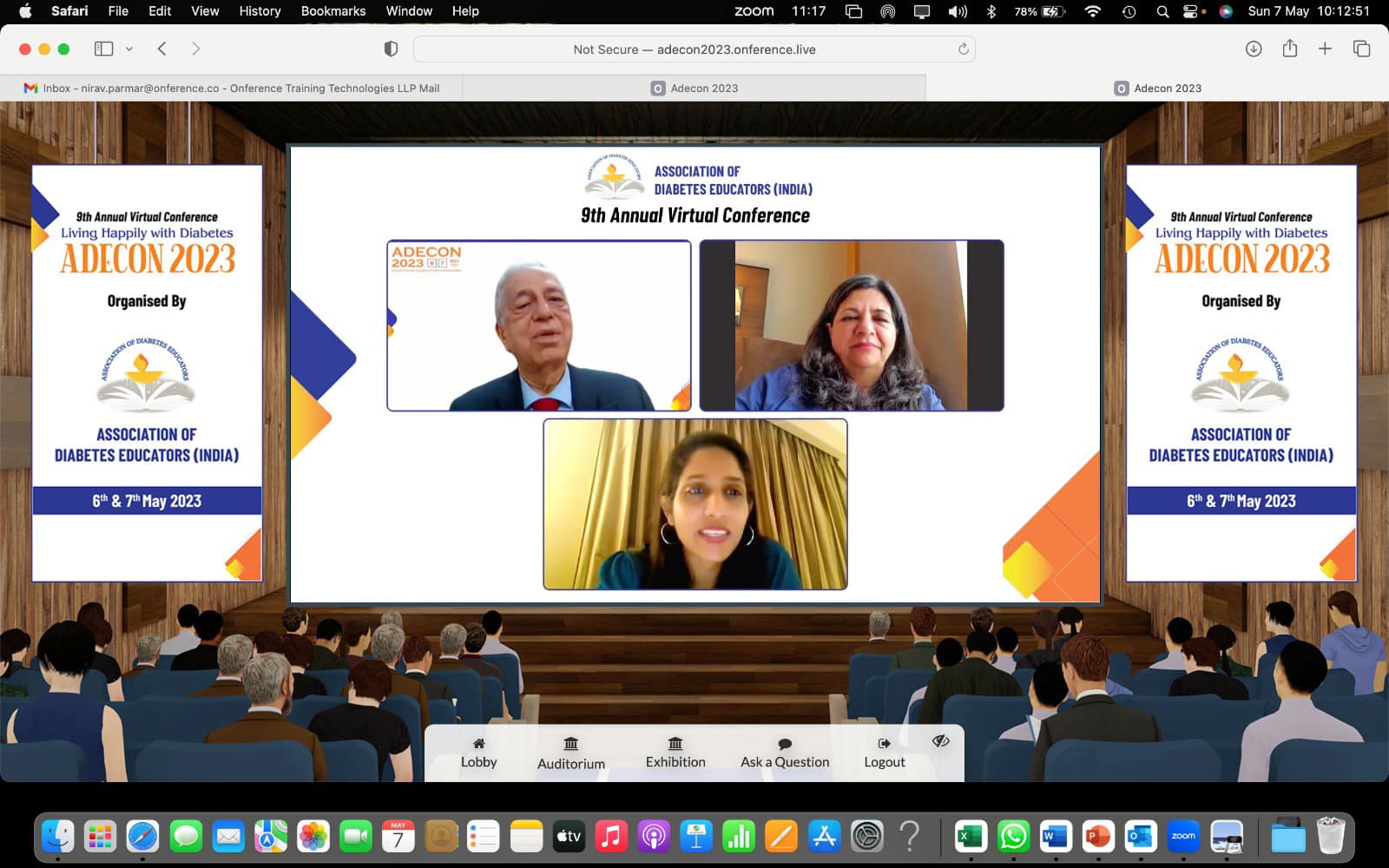Screen dimensions: 1389x868
Task: Open the History menu
Action: 260,11
